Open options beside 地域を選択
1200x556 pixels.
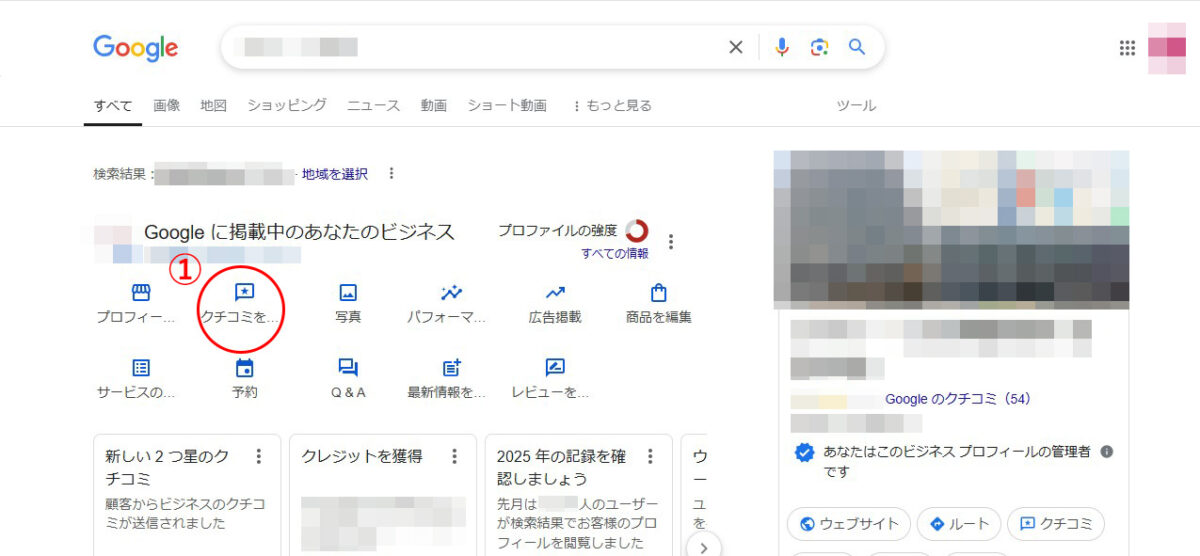(391, 174)
